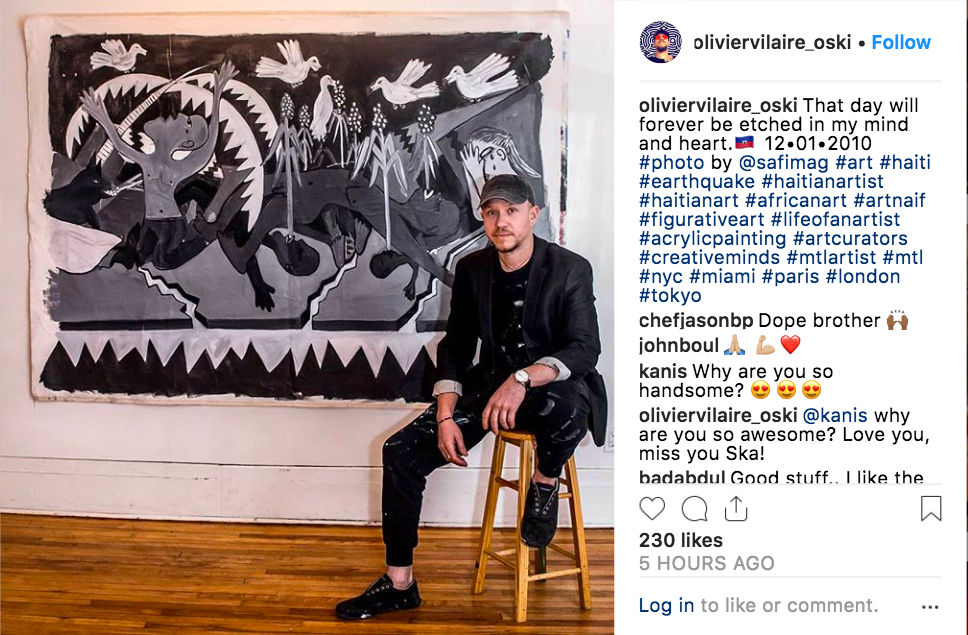Save post using the bookmark icon
The image size is (968, 635).
coord(931,509)
